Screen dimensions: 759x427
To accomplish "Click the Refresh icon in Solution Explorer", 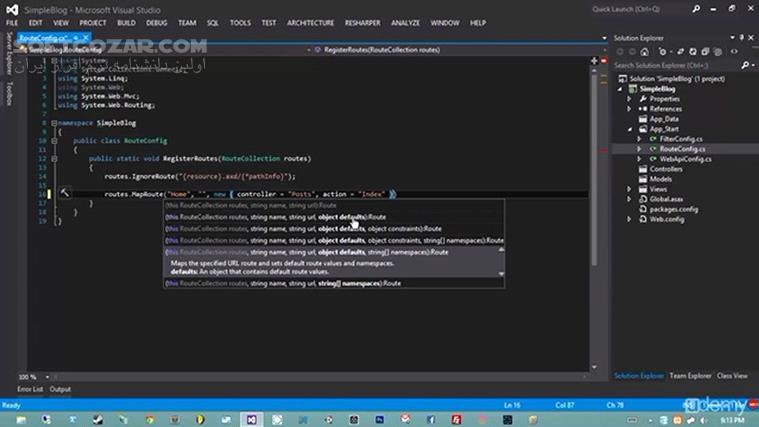I will 693,52.
